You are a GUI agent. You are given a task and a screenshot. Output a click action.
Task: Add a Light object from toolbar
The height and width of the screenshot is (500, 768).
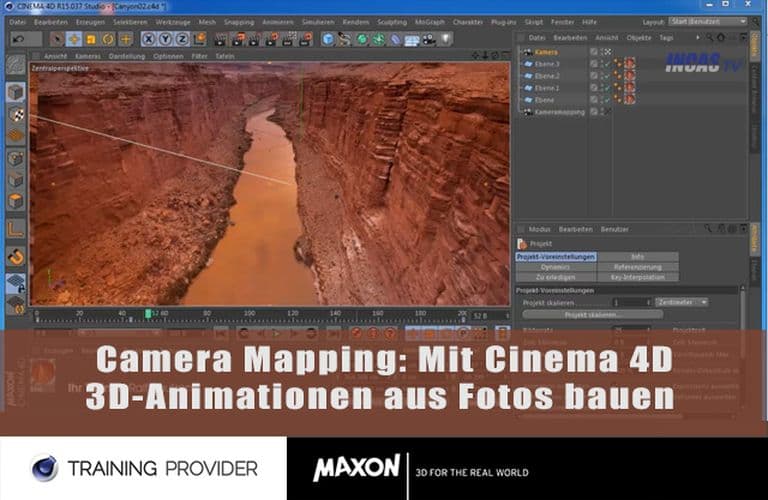446,39
